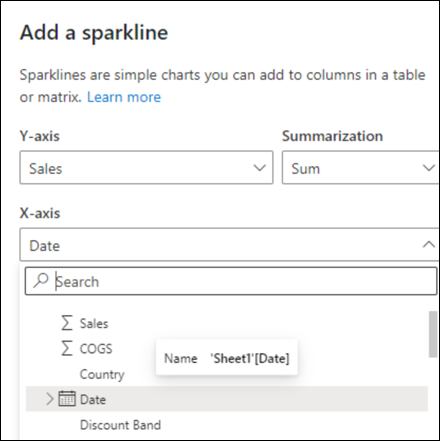Click into the Search field
Image resolution: width=440 pixels, height=441 pixels.
231,281
